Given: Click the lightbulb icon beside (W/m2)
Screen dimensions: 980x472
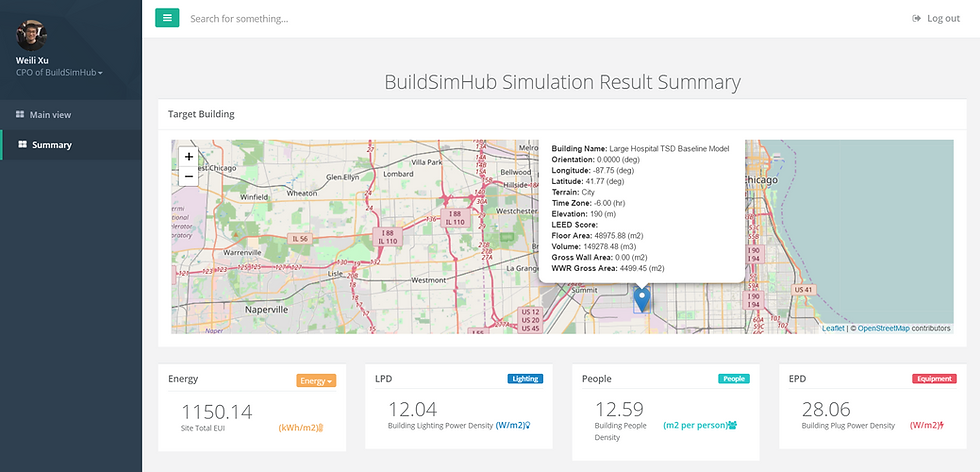Looking at the screenshot, I should pyautogui.click(x=528, y=426).
